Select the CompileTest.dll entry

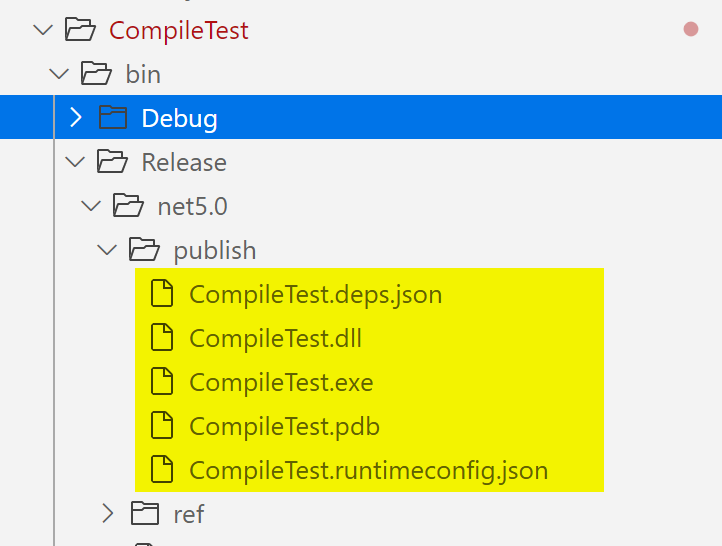click(275, 338)
